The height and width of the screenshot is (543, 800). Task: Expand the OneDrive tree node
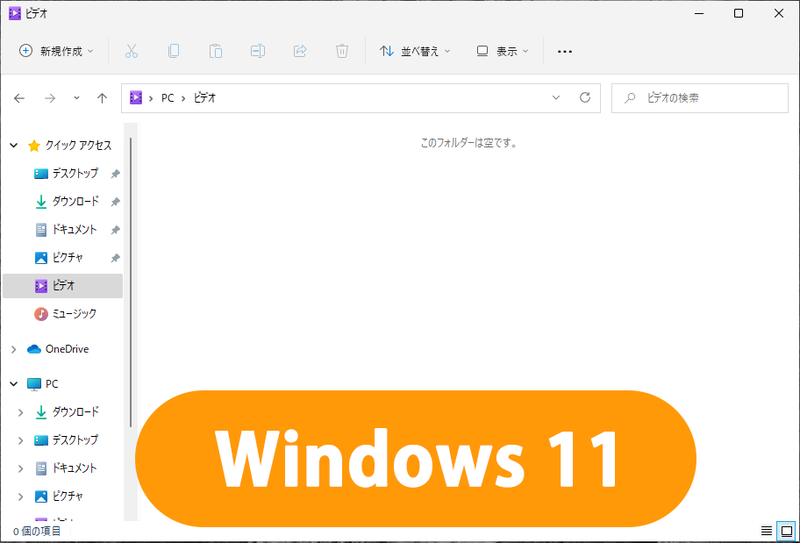point(14,350)
